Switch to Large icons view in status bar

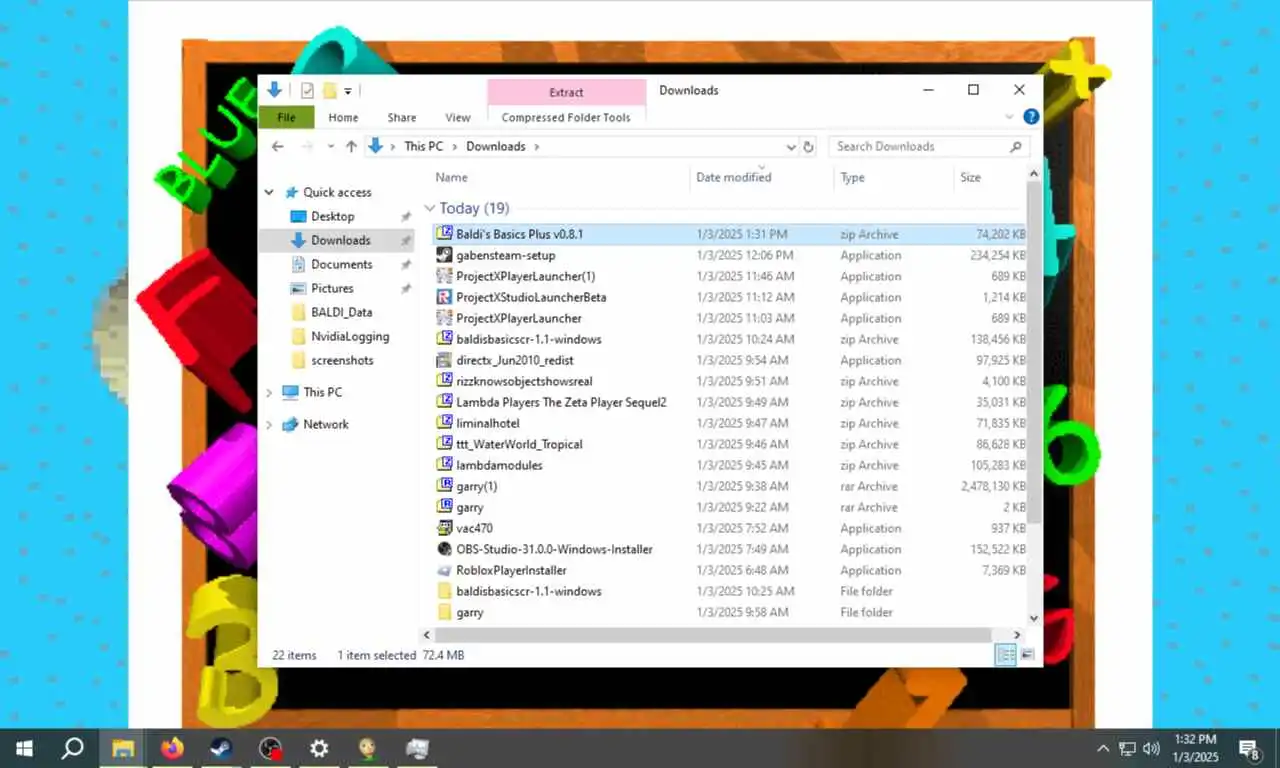coord(1027,655)
